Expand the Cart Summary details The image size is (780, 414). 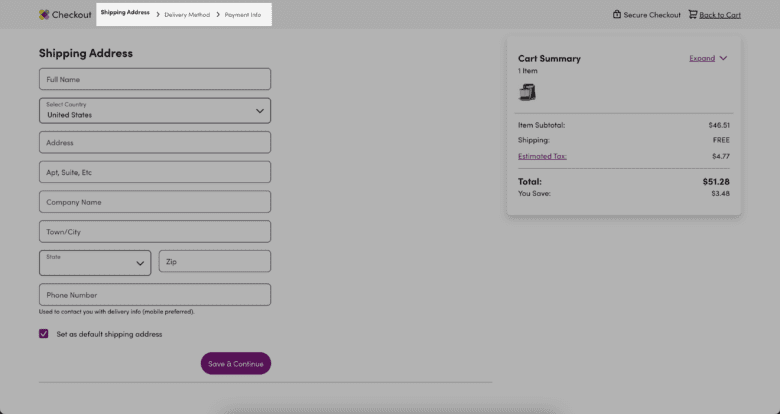tap(708, 58)
